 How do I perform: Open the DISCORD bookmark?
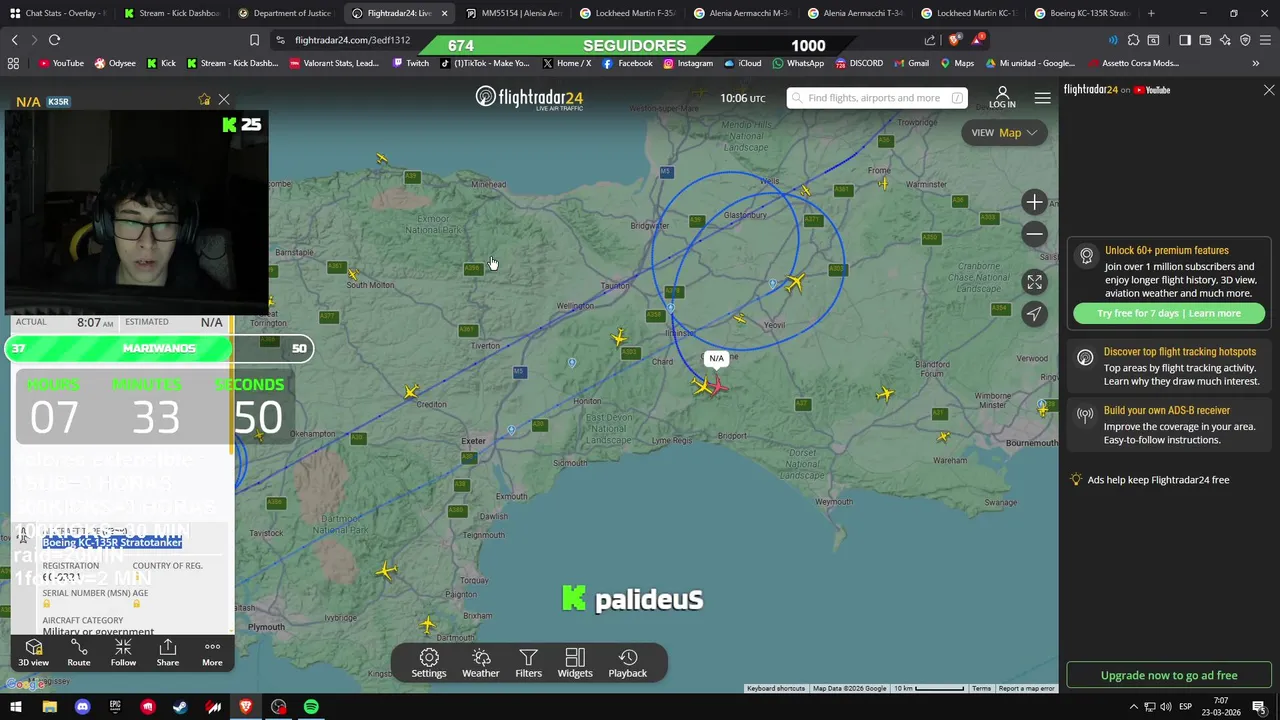click(x=859, y=63)
